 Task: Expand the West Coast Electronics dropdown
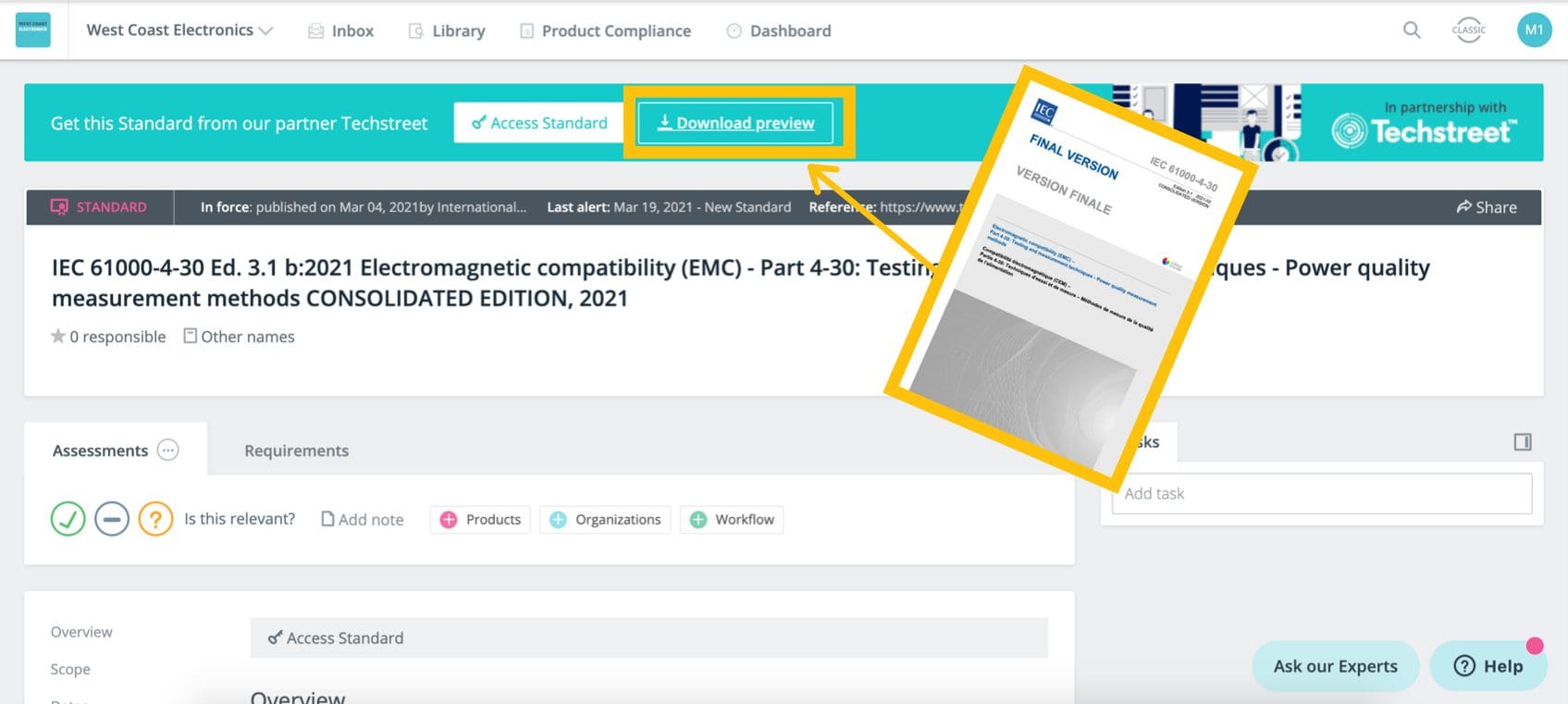265,31
